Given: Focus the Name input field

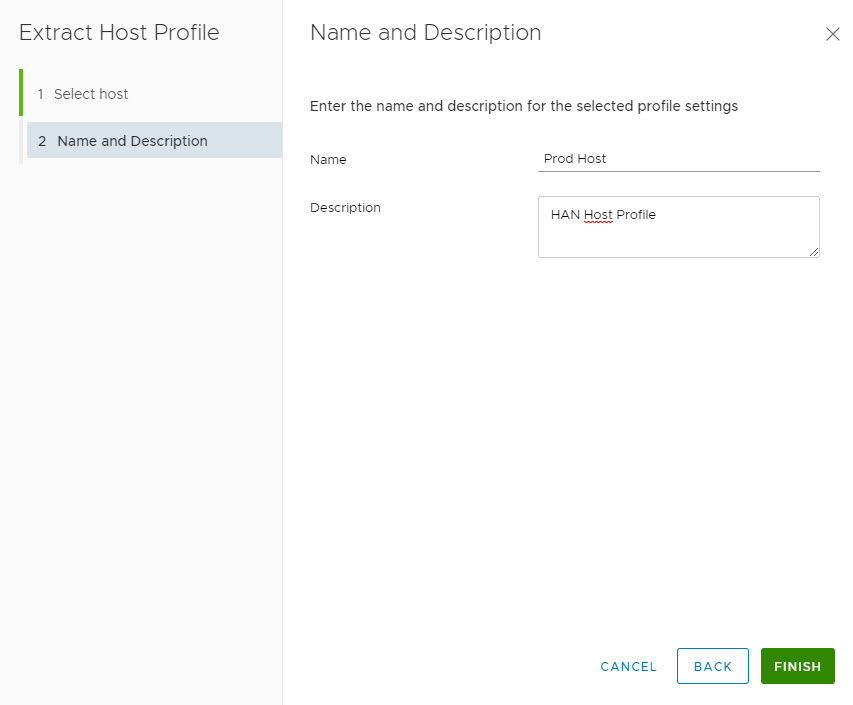Looking at the screenshot, I should click(x=678, y=158).
